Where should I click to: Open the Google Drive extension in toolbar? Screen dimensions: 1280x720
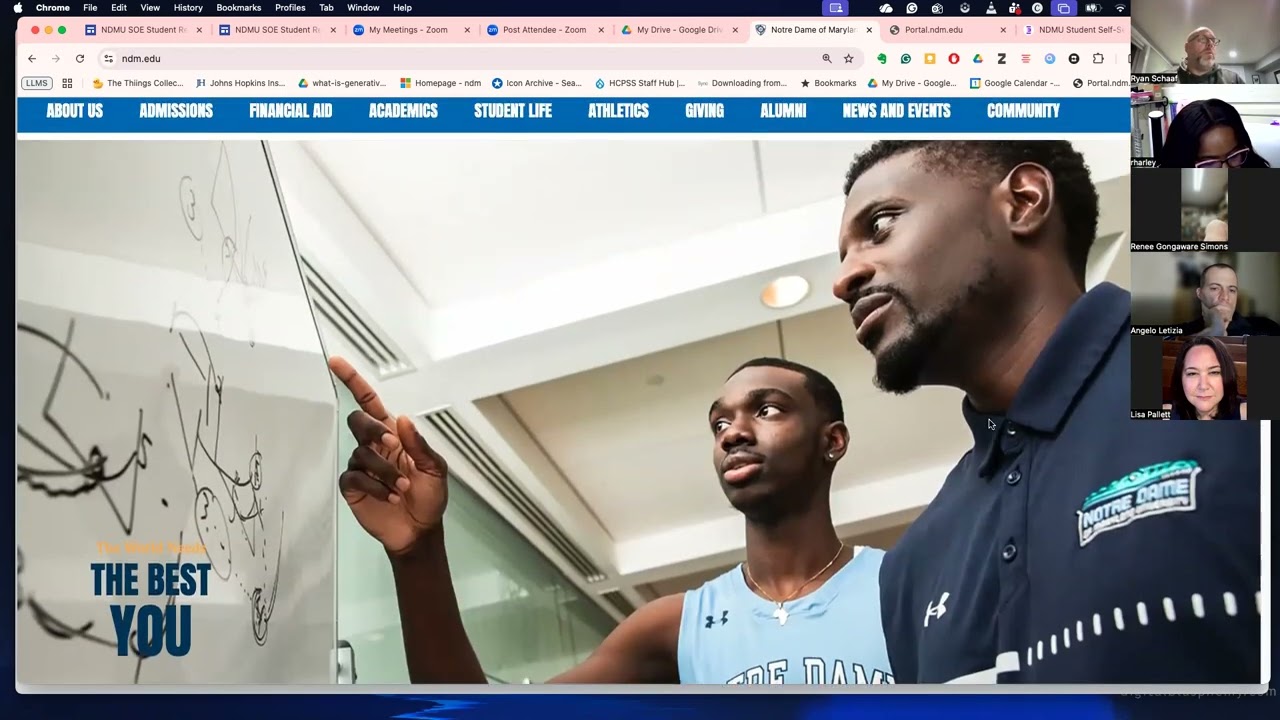977,59
